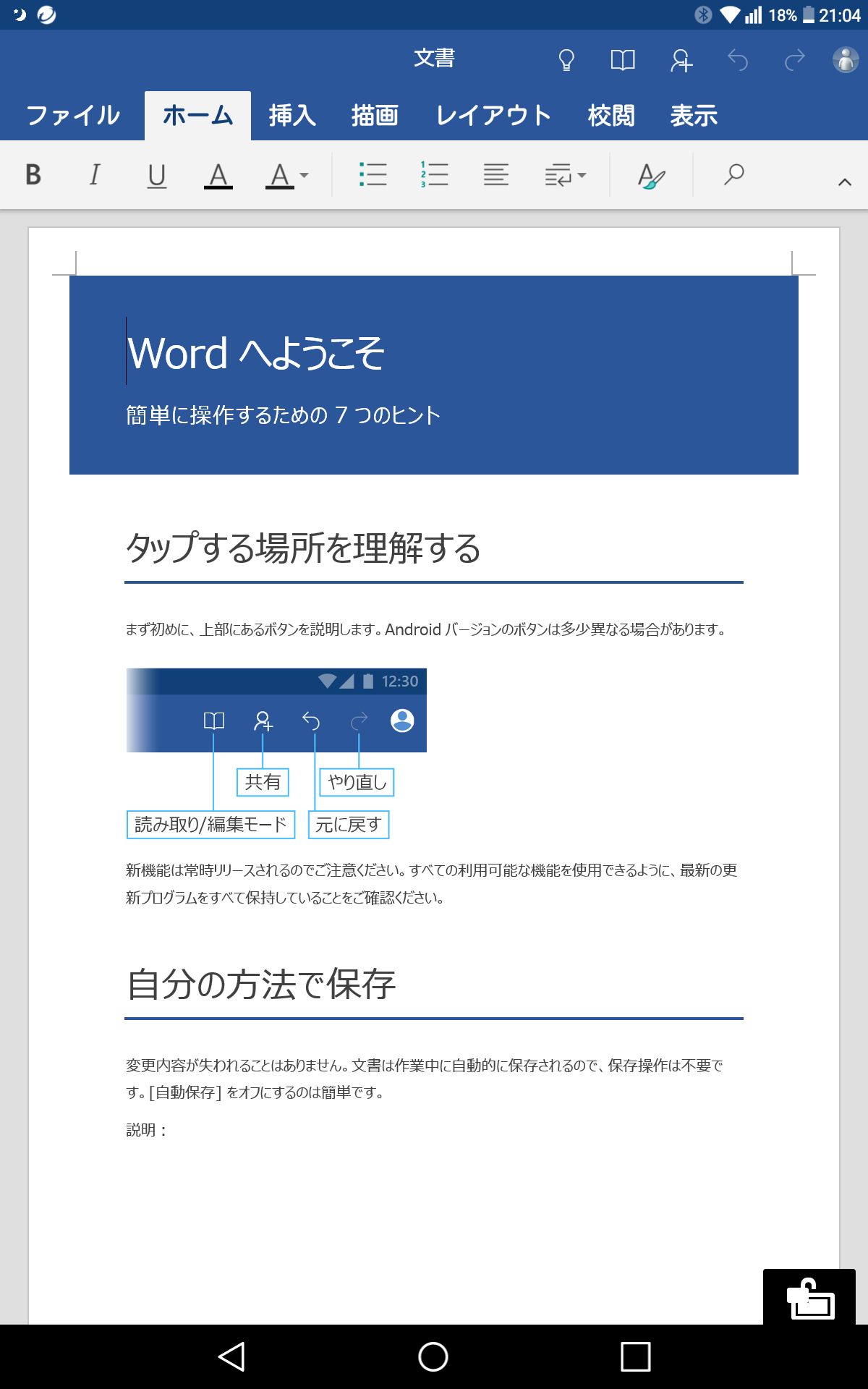Open the Tell Me lightbulb

[x=566, y=60]
